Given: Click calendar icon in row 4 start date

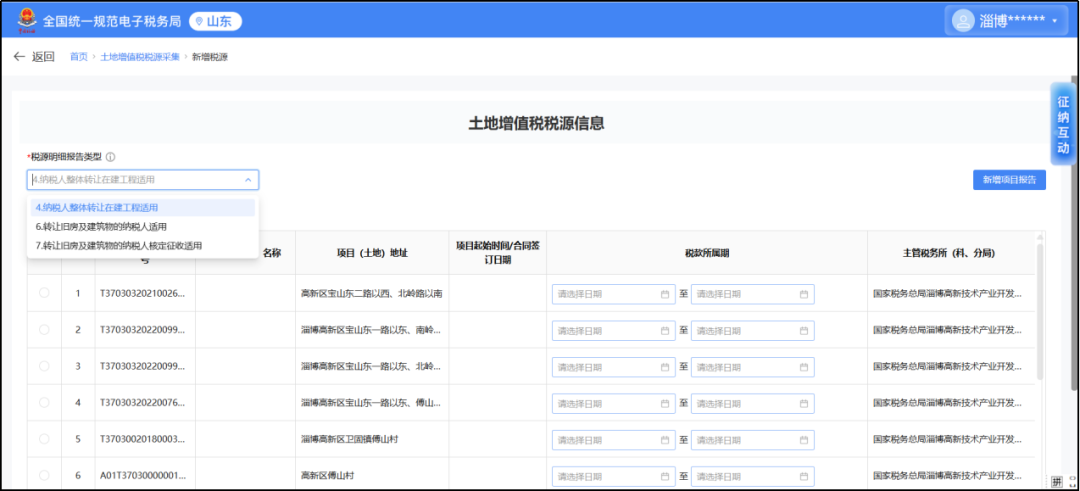Looking at the screenshot, I should [x=665, y=403].
